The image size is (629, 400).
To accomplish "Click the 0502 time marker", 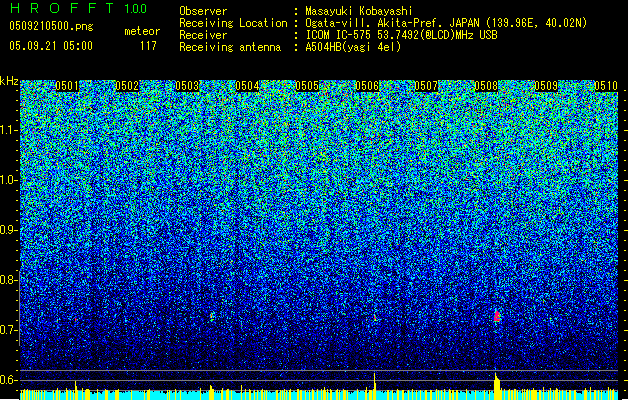I will (127, 86).
